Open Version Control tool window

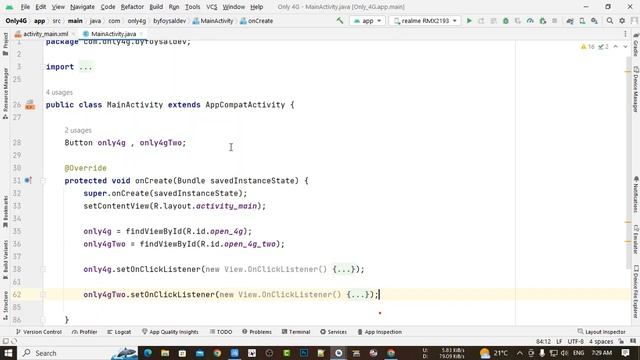(38, 332)
